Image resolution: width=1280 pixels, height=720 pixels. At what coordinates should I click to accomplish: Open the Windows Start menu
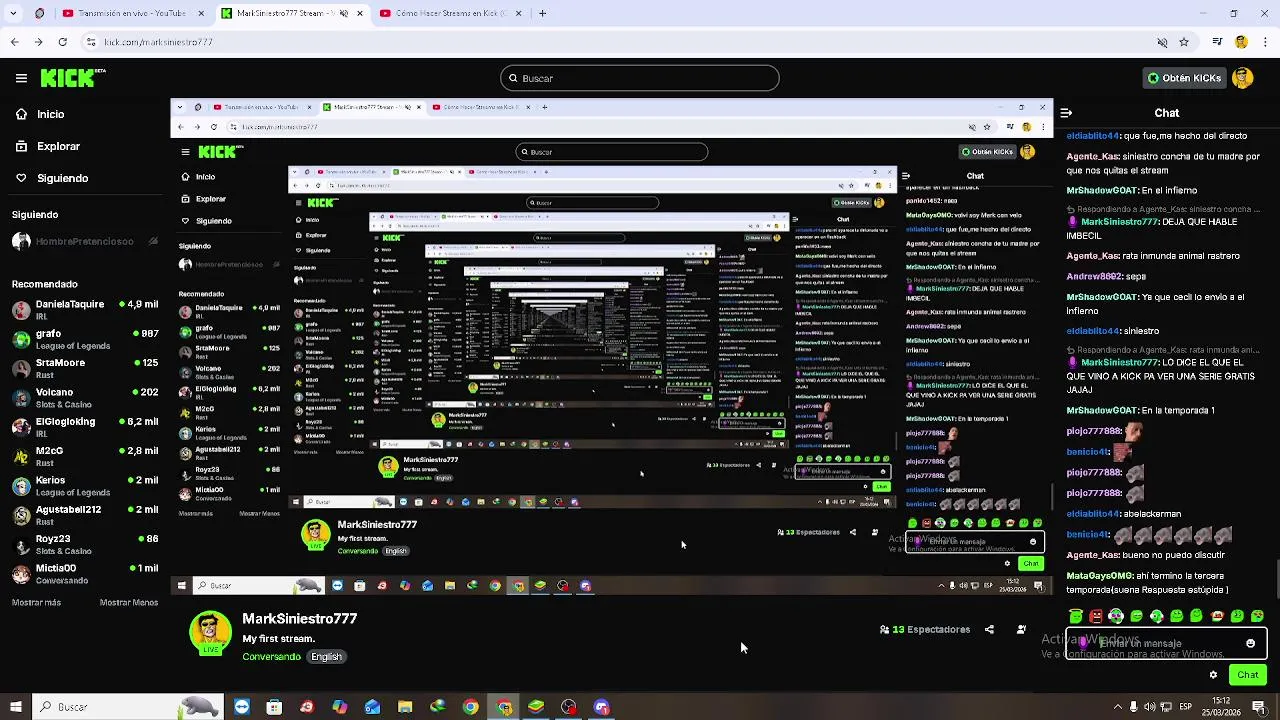15,707
